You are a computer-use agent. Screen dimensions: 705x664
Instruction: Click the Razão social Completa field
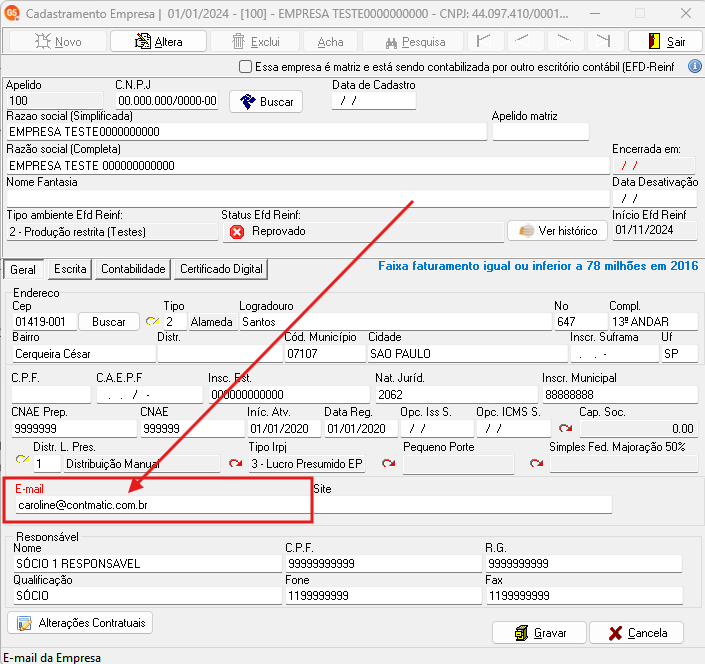point(308,166)
